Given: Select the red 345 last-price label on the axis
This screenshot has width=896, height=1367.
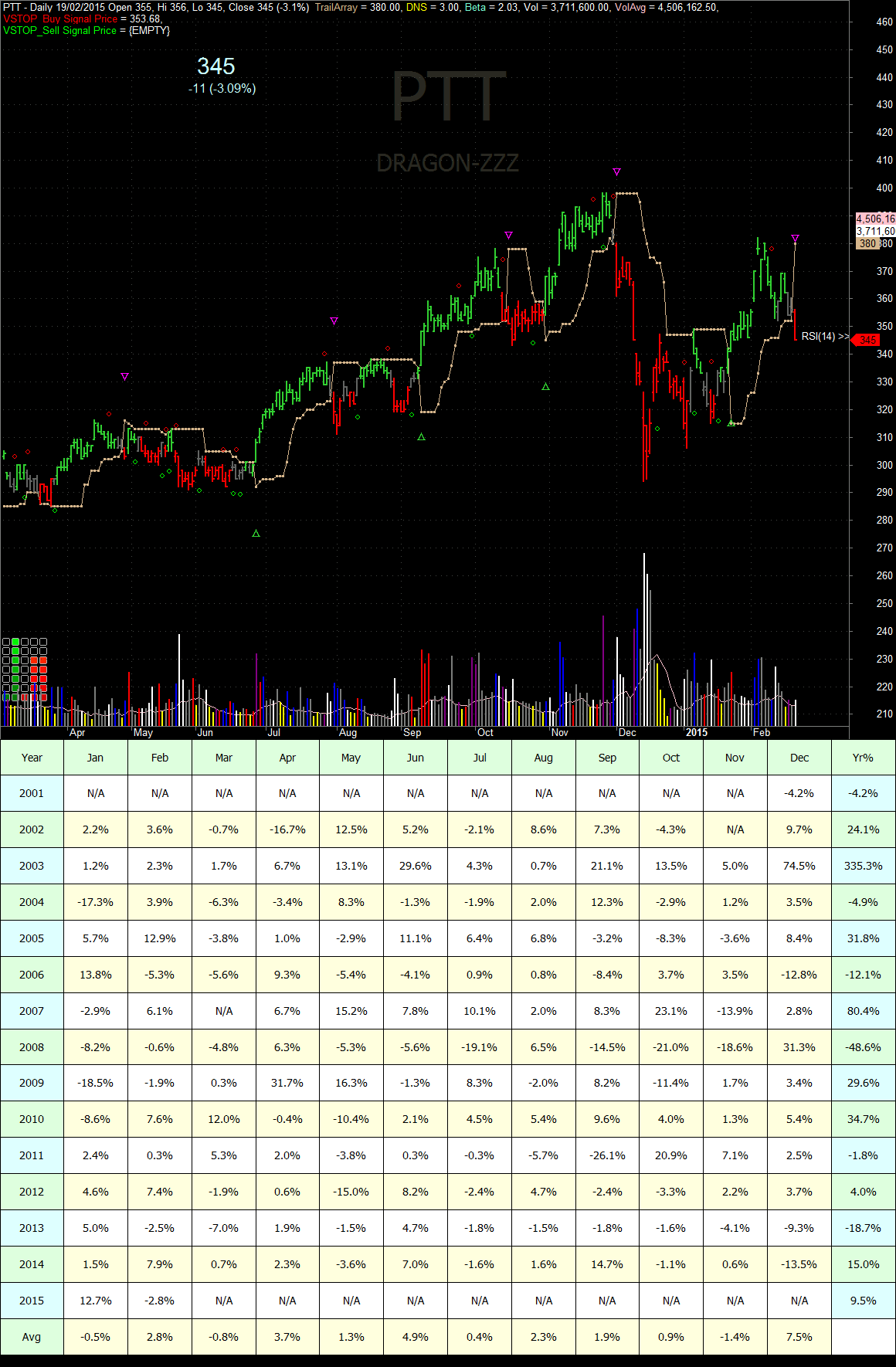Looking at the screenshot, I should point(866,340).
